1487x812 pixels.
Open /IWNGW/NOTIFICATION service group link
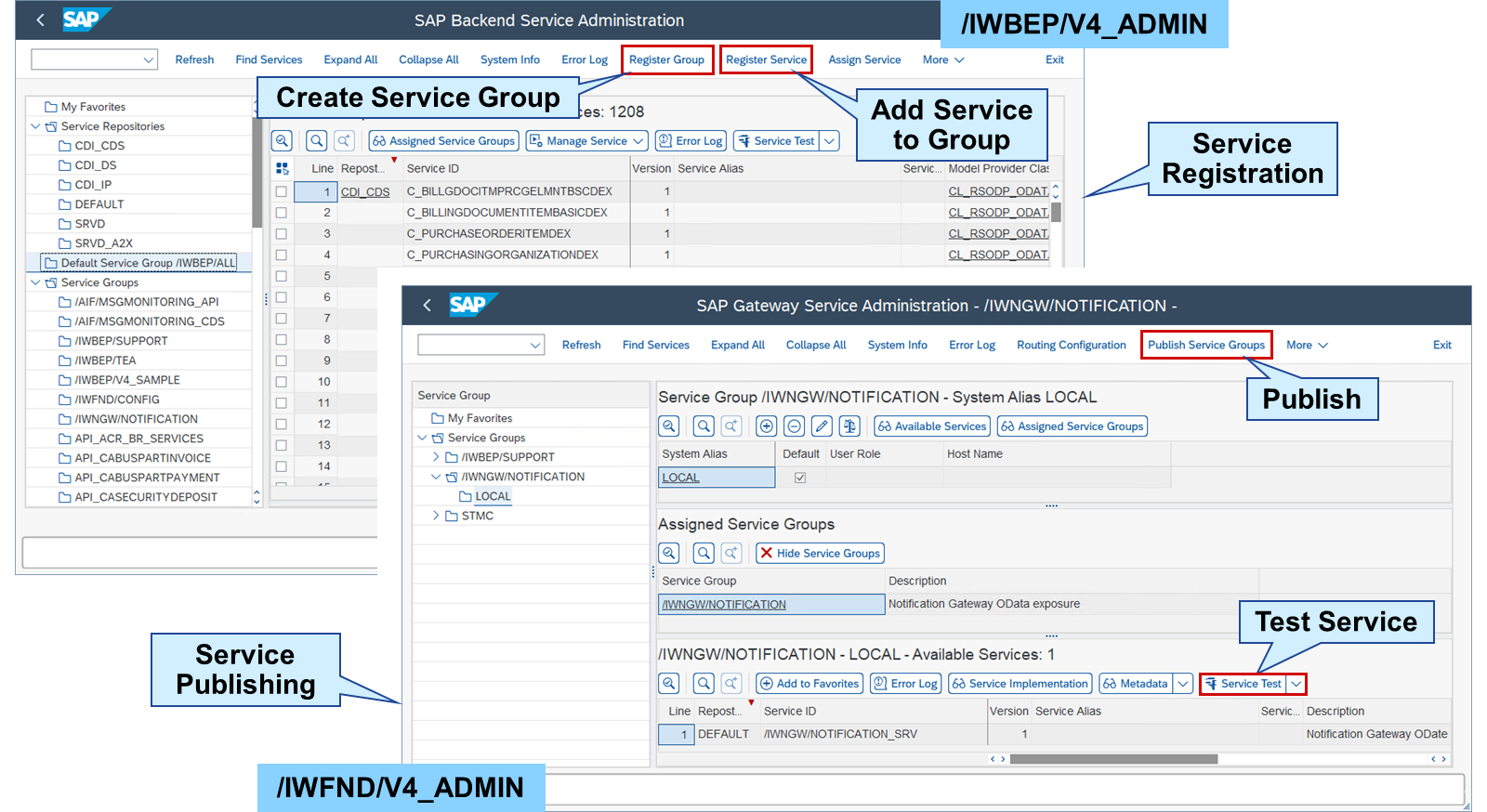click(724, 604)
